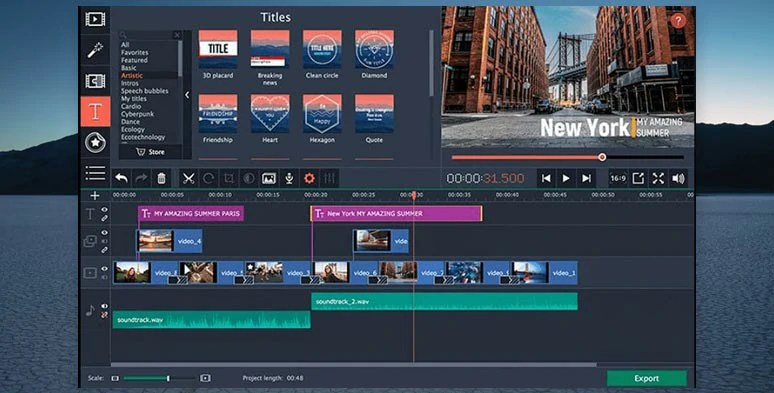Select the Featured category
The height and width of the screenshot is (393, 774).
pyautogui.click(x=134, y=60)
